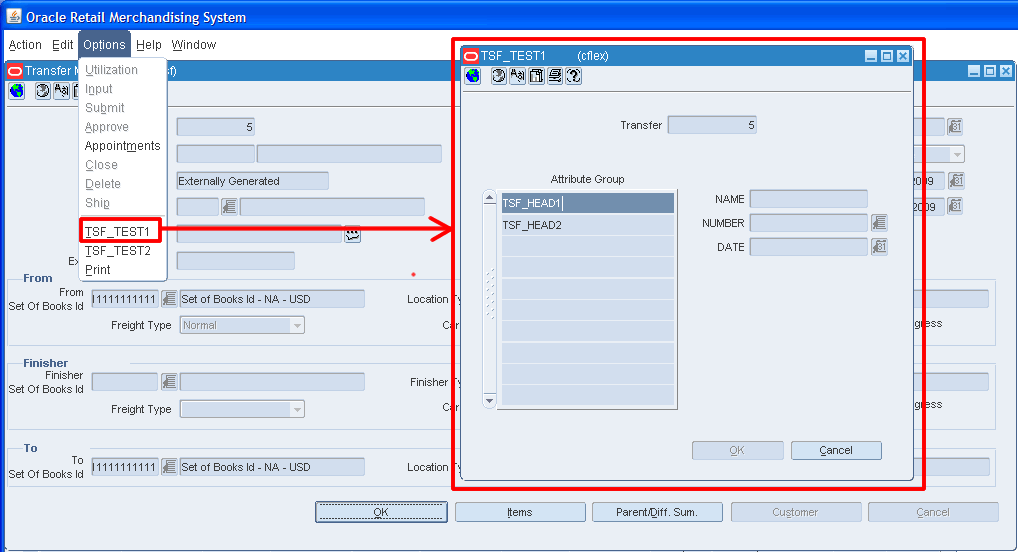Click Attribute Group scrollbar up arrow

[490, 198]
